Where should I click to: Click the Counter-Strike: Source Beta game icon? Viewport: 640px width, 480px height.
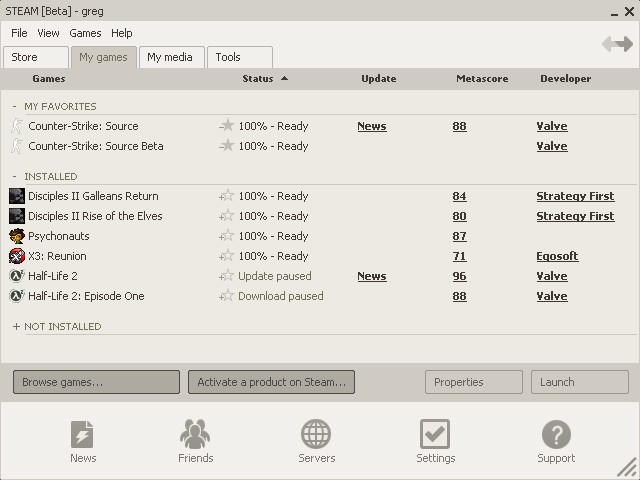17,146
